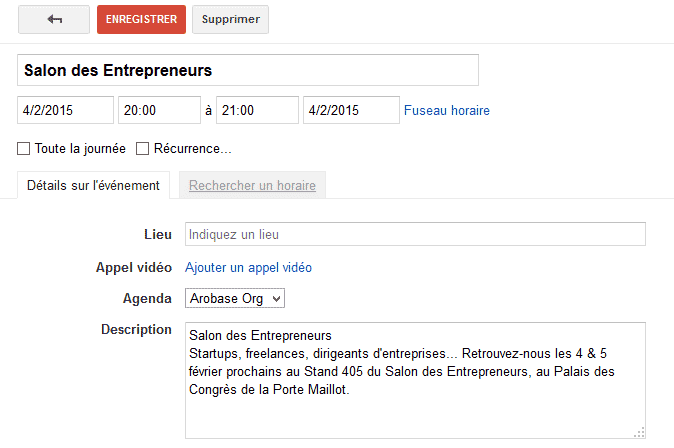The image size is (674, 448).
Task: Focus the Lieu location field
Action: click(415, 234)
